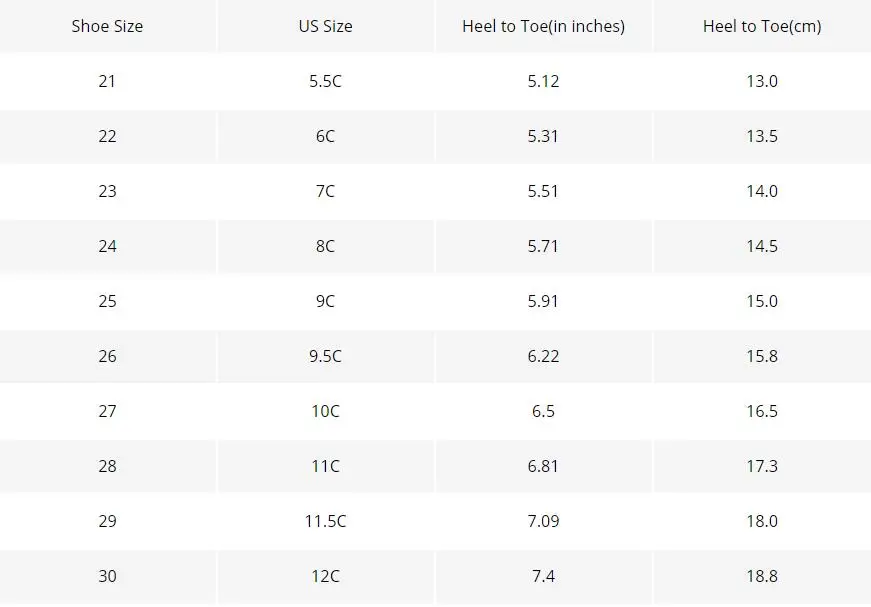Click the 6.22 inches value
Image resolution: width=871 pixels, height=607 pixels.
pyautogui.click(x=543, y=356)
